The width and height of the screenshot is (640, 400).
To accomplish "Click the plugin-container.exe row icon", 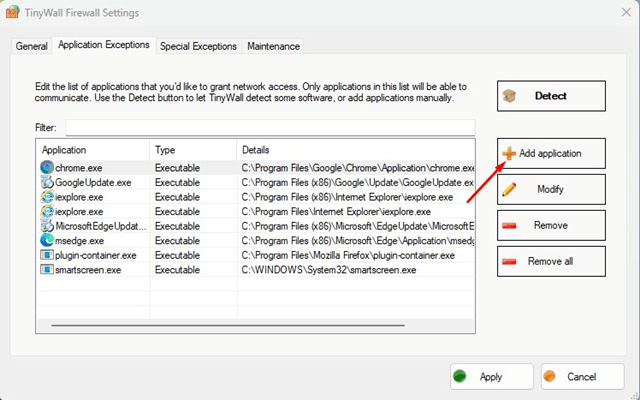I will coord(47,255).
